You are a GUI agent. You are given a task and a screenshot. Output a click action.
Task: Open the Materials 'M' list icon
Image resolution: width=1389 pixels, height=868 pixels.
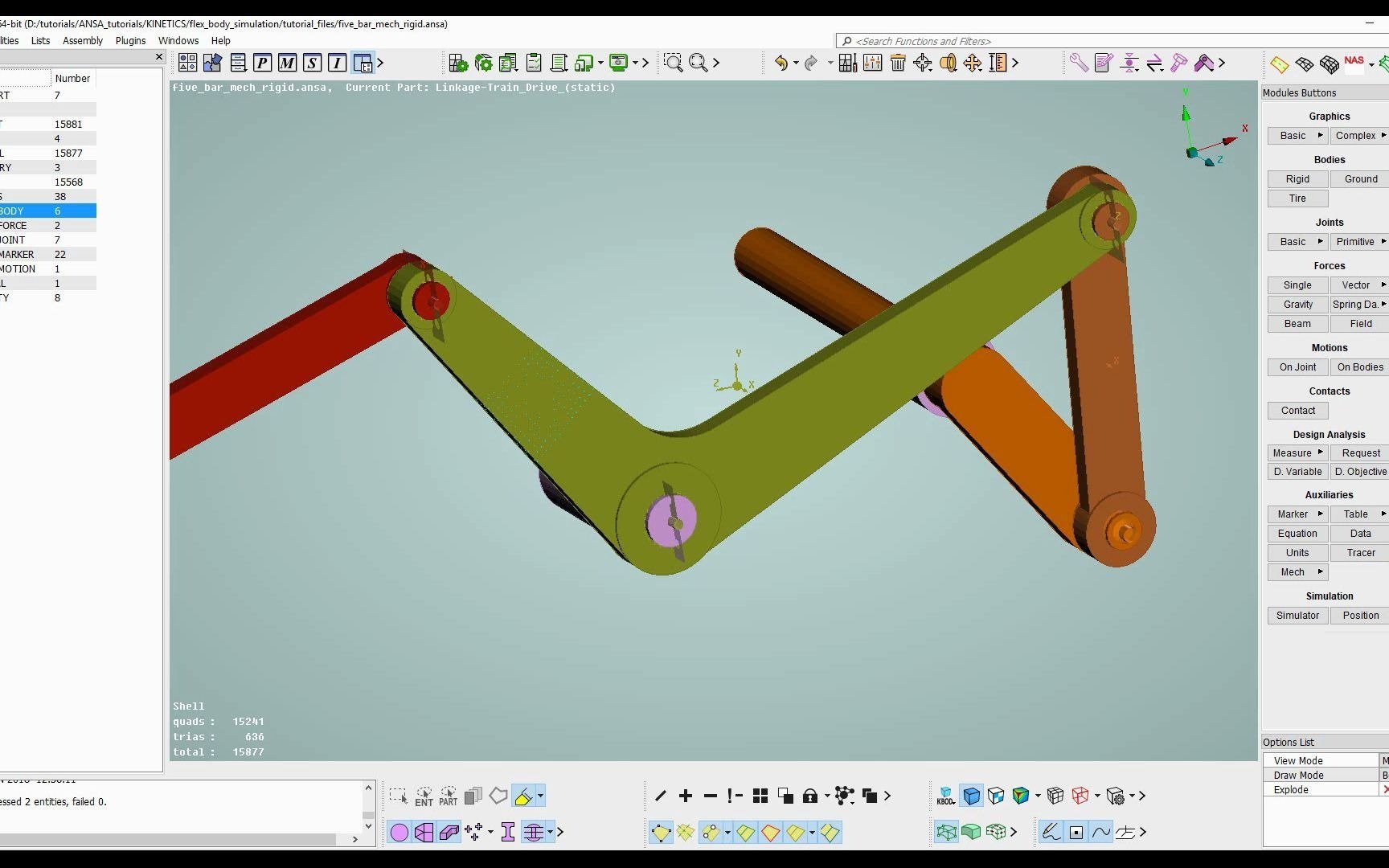pos(287,63)
